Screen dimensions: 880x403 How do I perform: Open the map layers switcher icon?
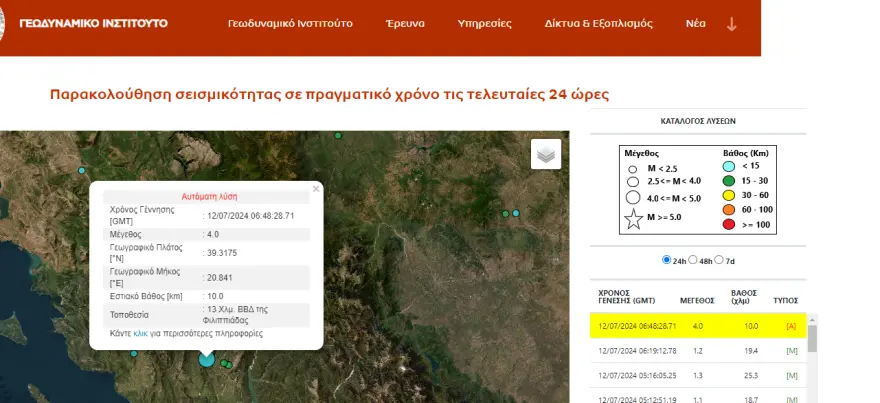[x=546, y=154]
